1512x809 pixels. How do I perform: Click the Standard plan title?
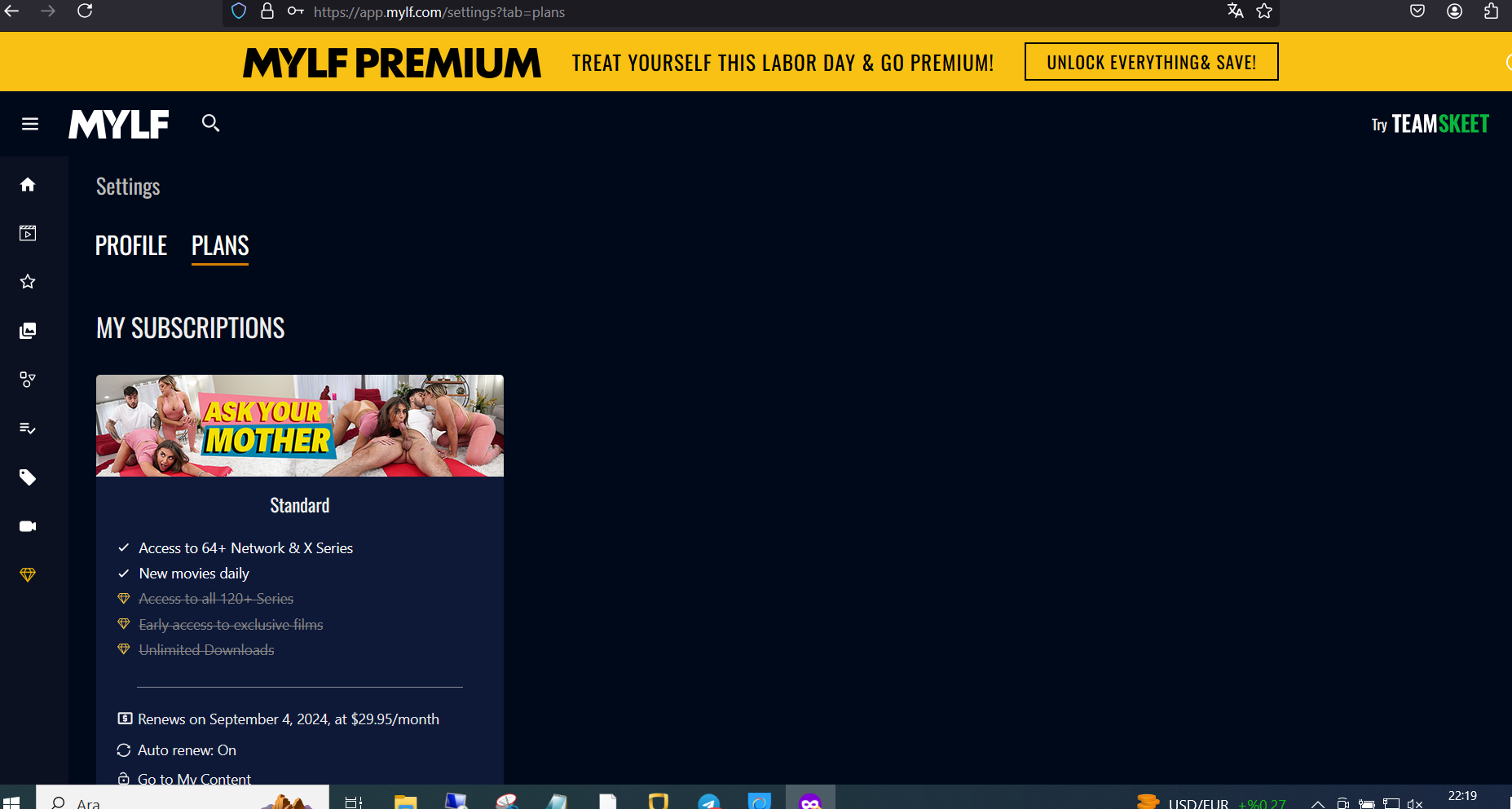click(300, 505)
